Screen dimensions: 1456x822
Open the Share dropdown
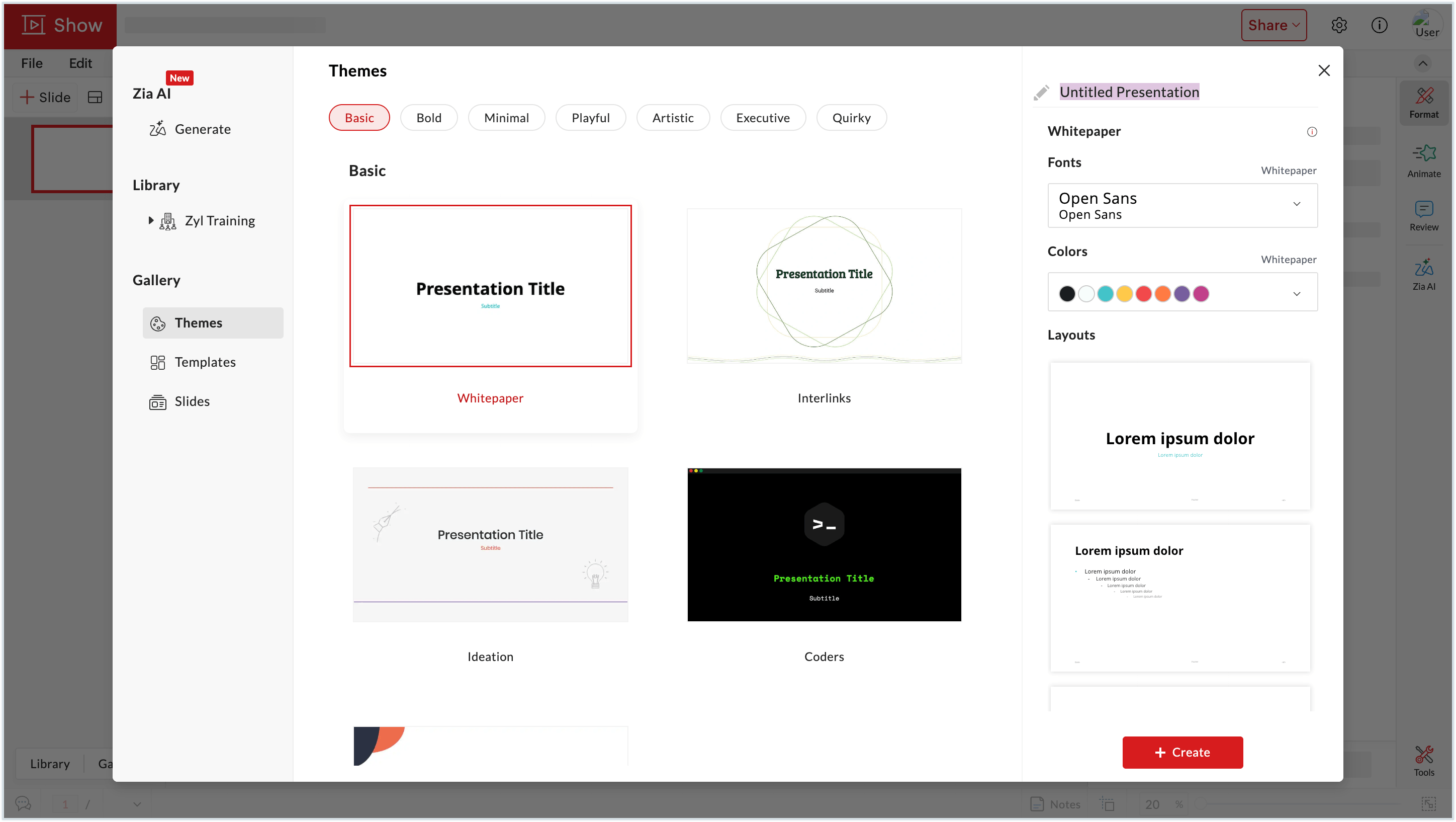point(1273,25)
